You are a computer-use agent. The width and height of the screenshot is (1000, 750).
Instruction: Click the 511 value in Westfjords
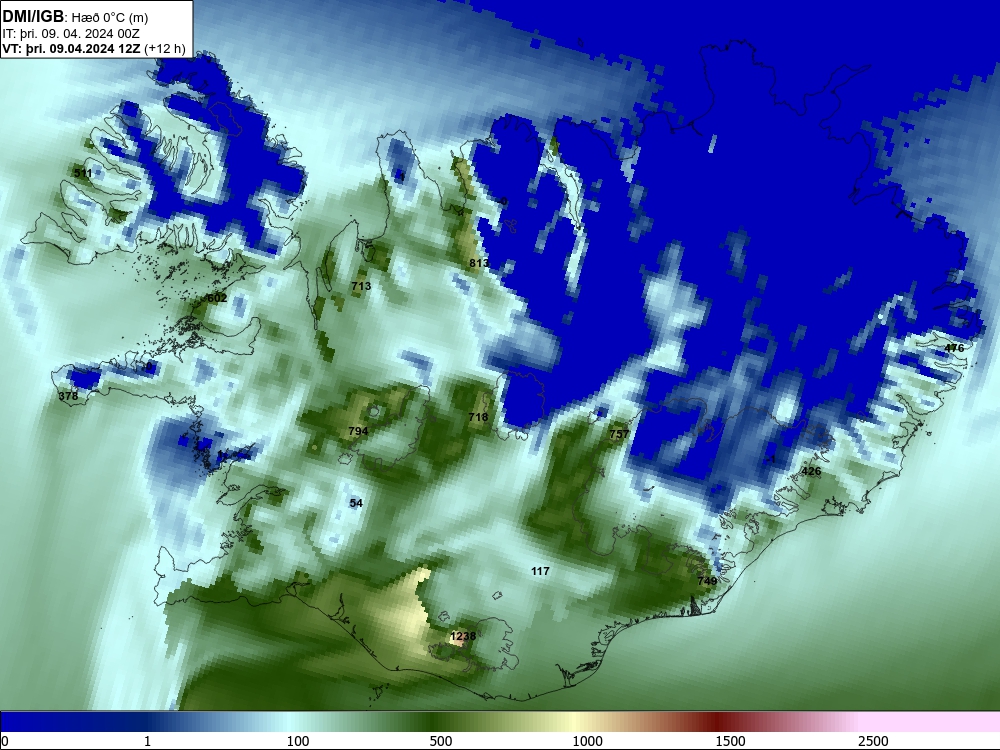(x=83, y=173)
